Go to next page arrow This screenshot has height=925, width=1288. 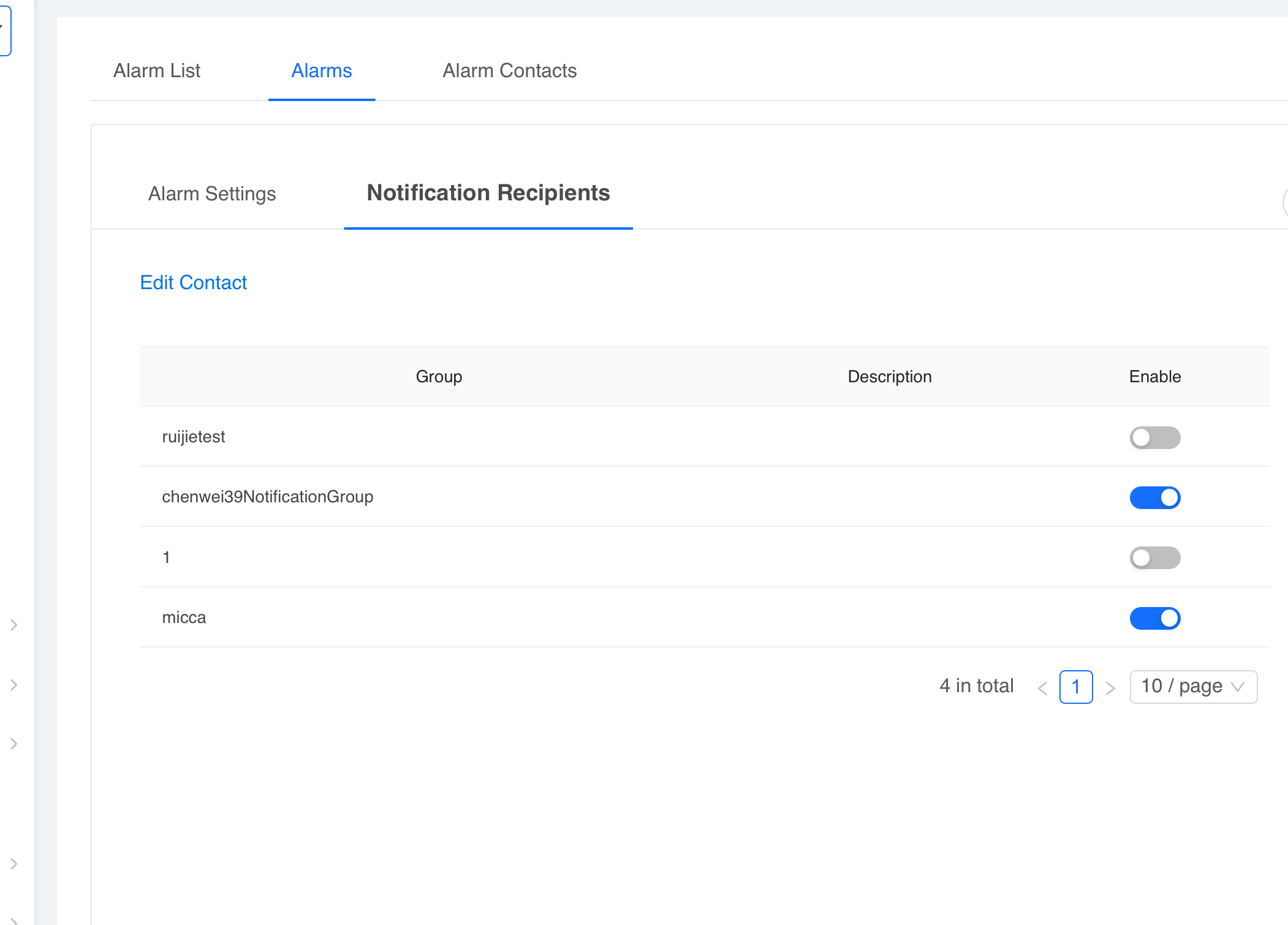coord(1110,688)
